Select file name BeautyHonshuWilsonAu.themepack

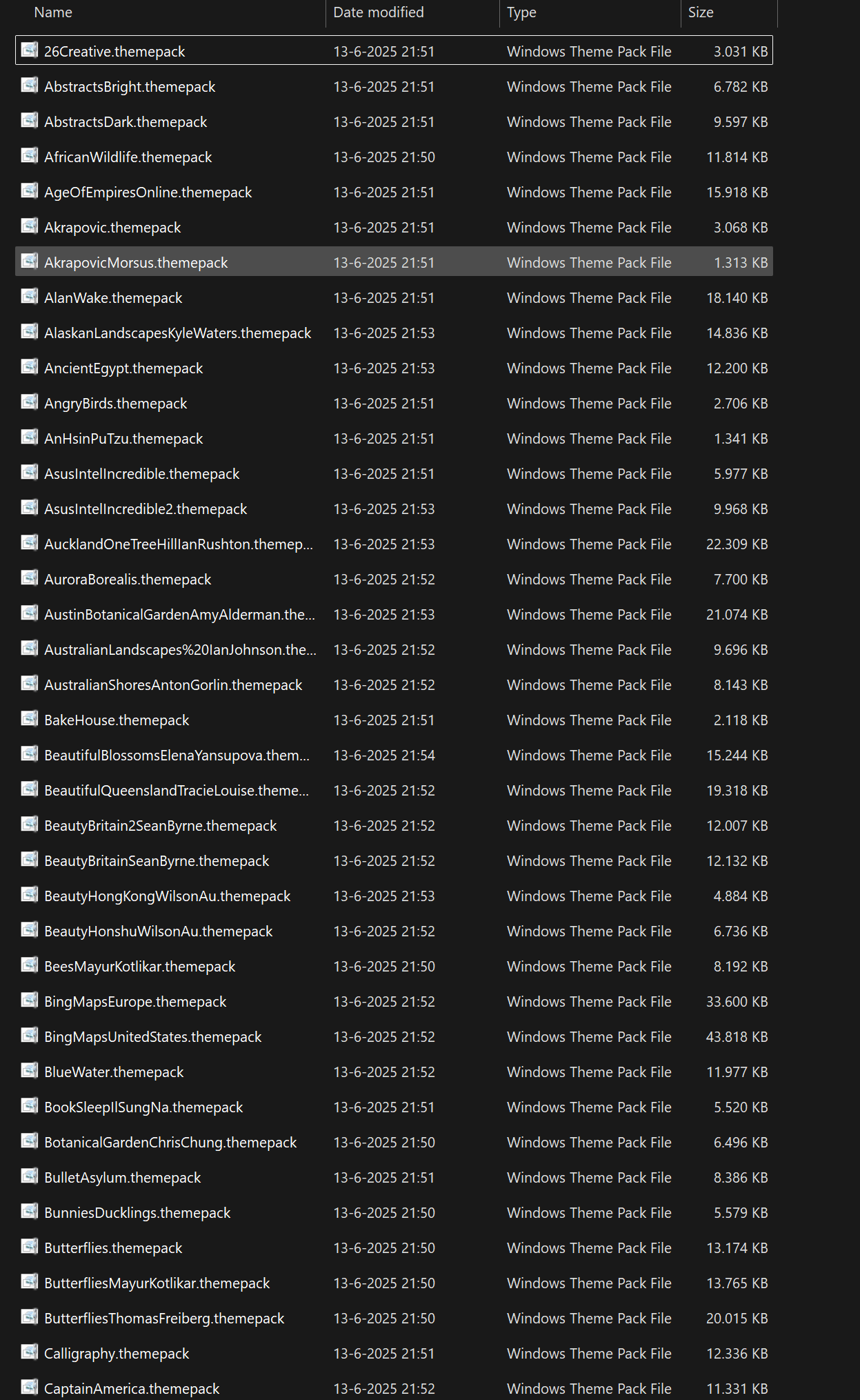[x=159, y=931]
